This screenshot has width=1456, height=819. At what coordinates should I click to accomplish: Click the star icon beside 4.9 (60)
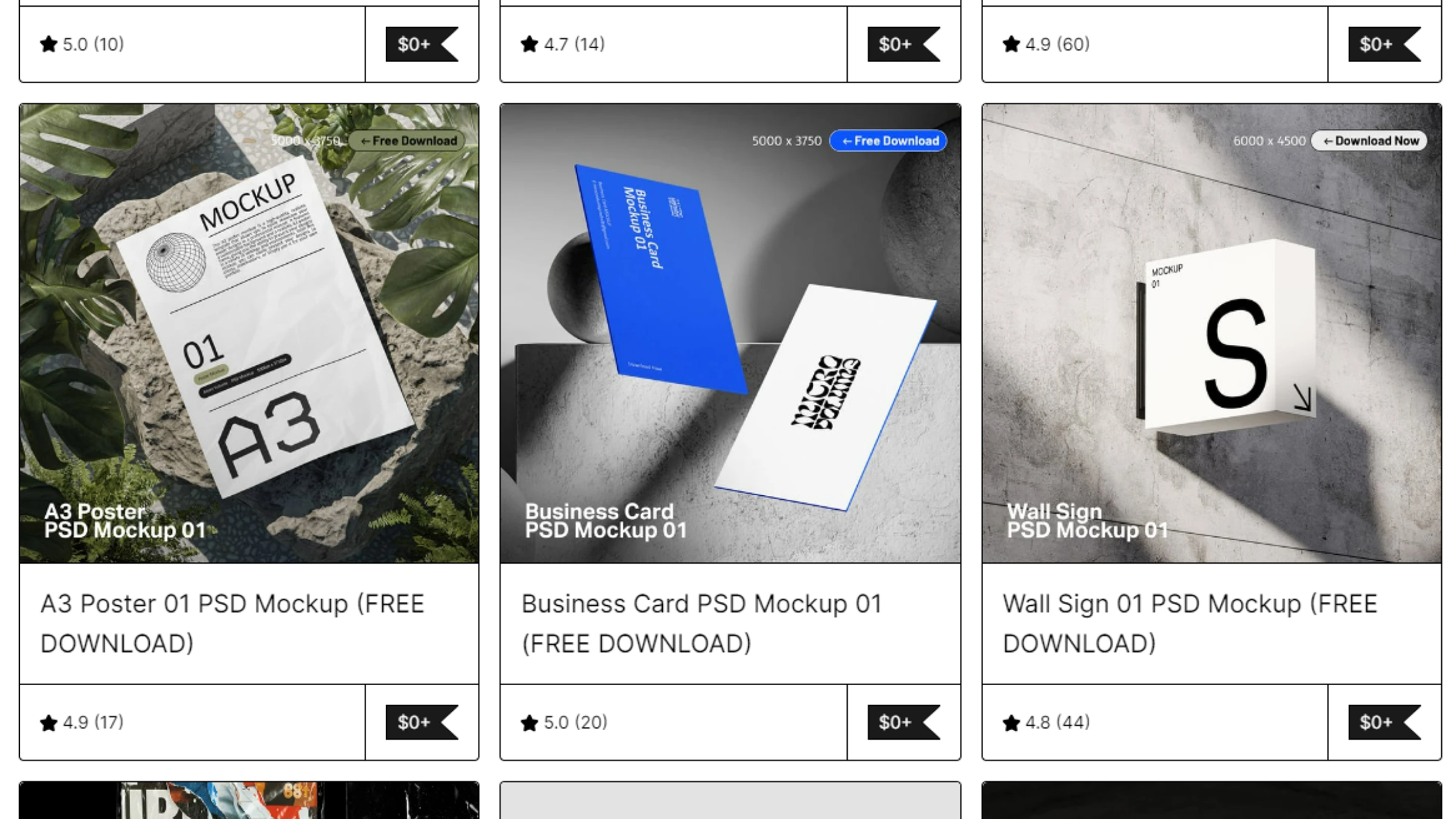[x=1011, y=44]
